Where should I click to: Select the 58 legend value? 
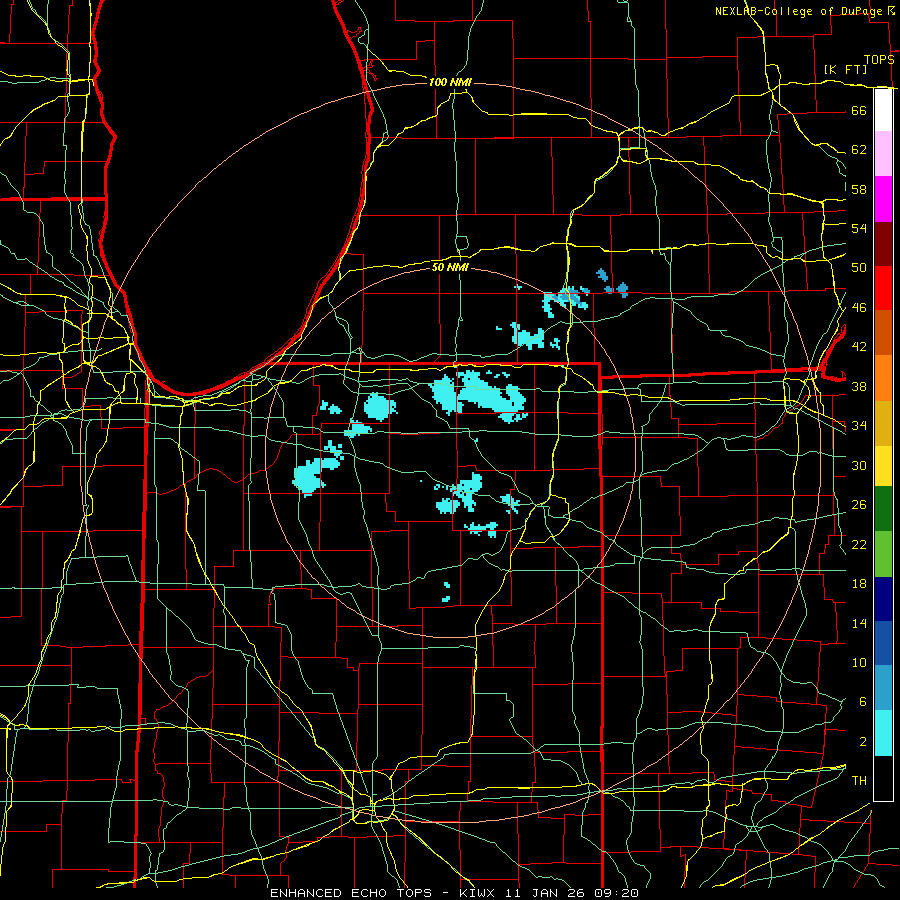pyautogui.click(x=859, y=189)
